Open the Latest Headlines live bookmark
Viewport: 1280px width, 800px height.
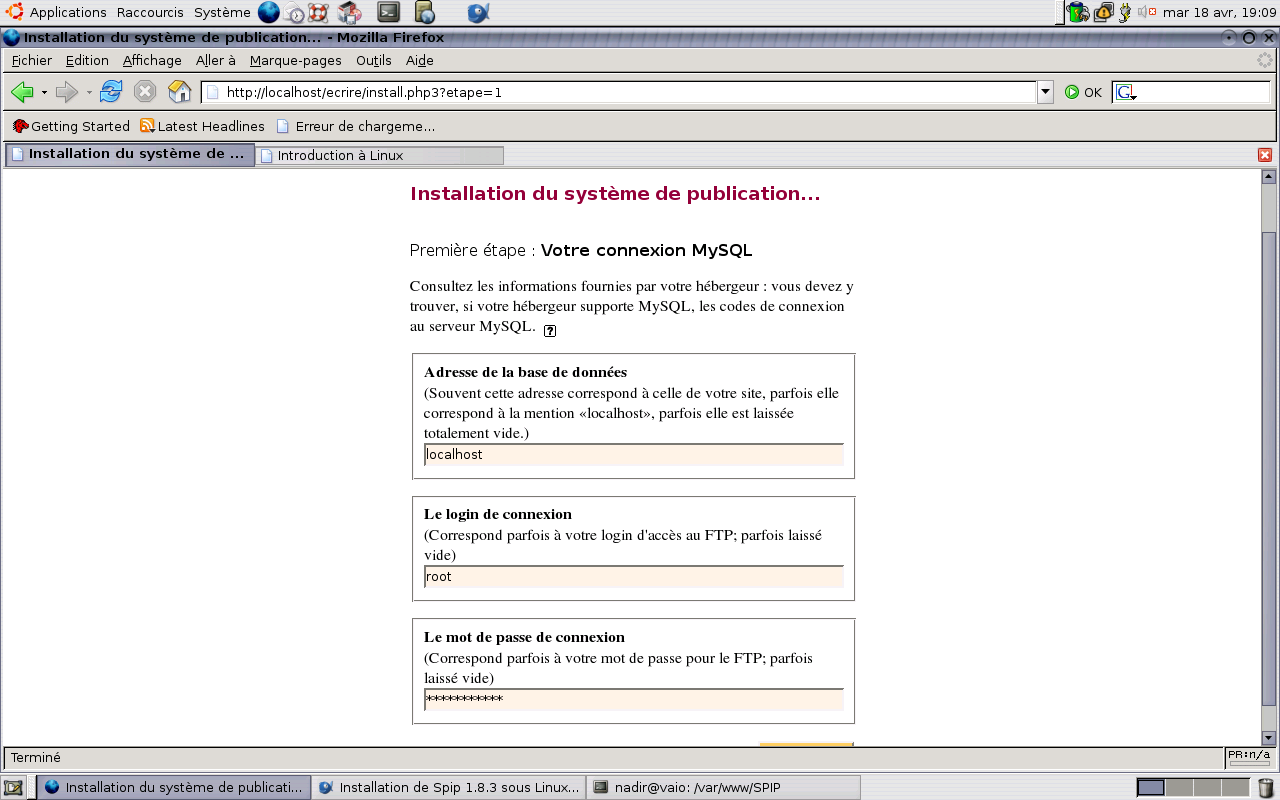coord(202,126)
